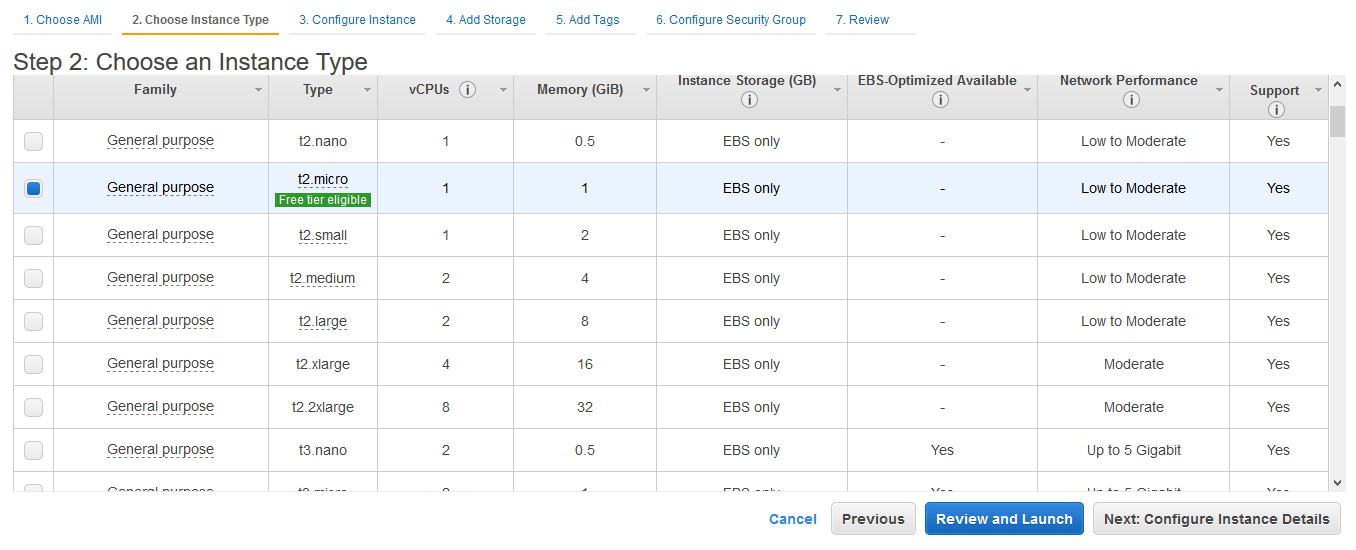Click the Instance Storage info icon
This screenshot has height=550, width=1356.
[x=749, y=100]
